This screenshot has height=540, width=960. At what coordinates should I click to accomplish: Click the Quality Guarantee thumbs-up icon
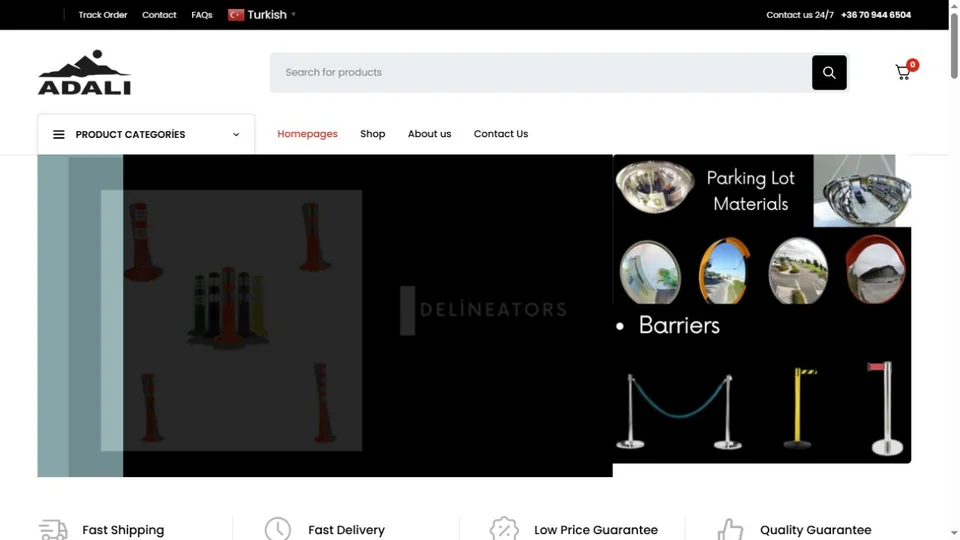[730, 530]
